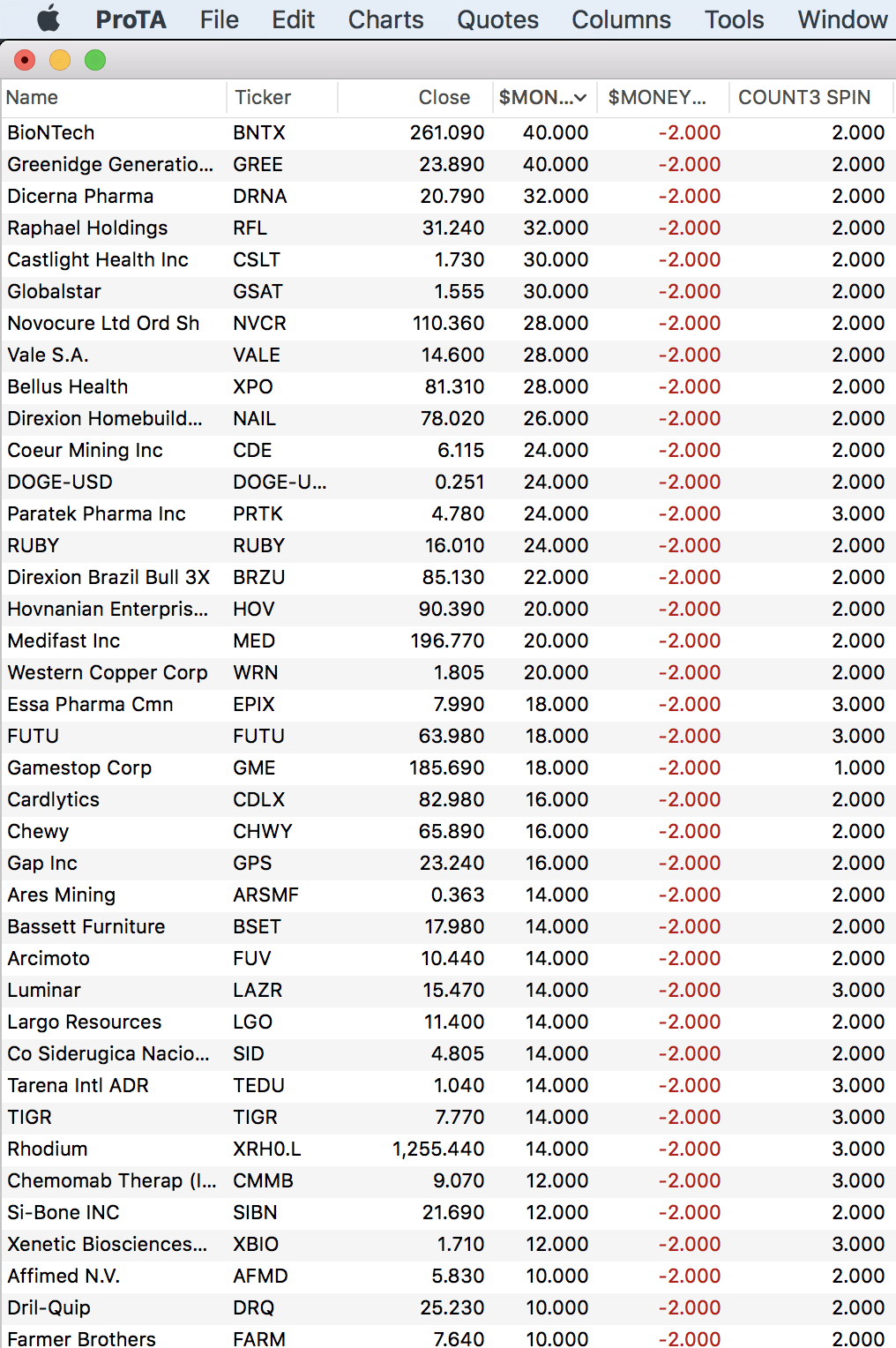Sort by the Ticker column header
Screen dimensions: 896x1348
pos(282,97)
